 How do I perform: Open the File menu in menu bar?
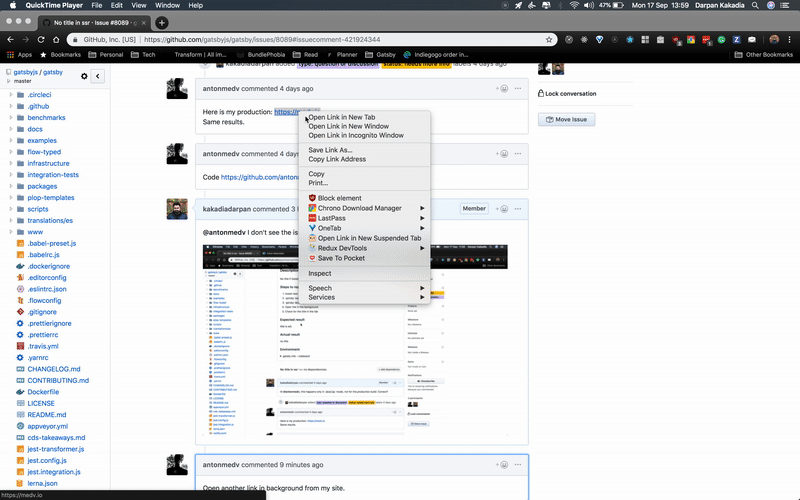[96, 6]
